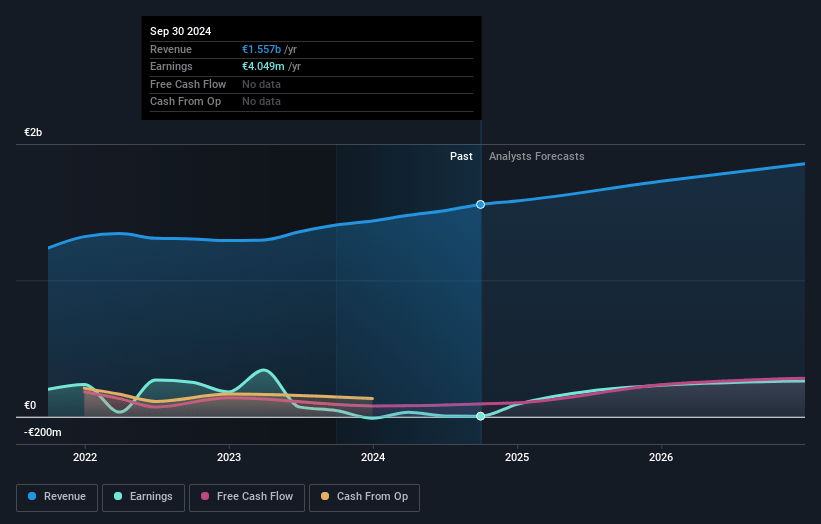Click the 2024 x-axis label
This screenshot has height=524, width=821.
[x=373, y=457]
